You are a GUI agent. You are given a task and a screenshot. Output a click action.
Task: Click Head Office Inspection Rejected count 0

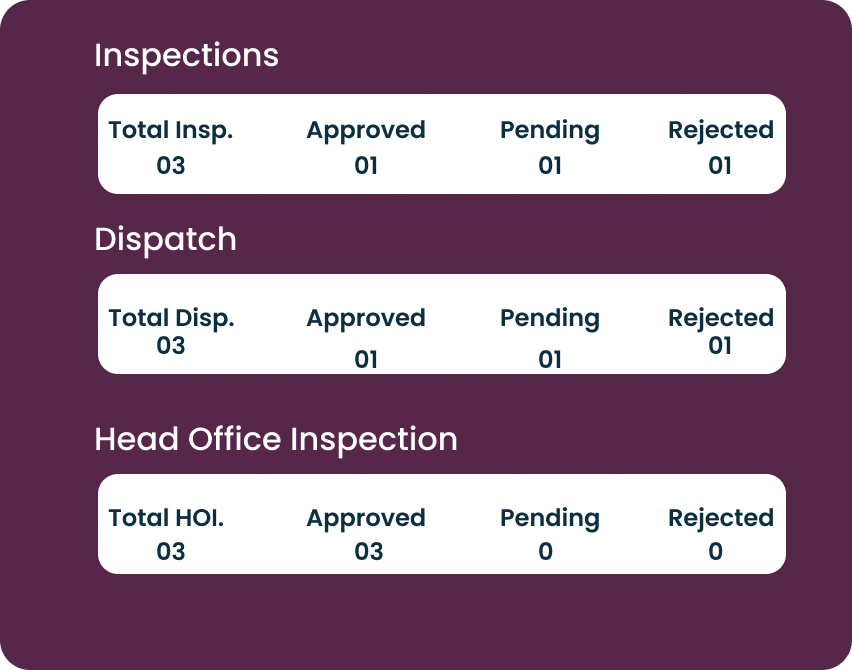(715, 551)
